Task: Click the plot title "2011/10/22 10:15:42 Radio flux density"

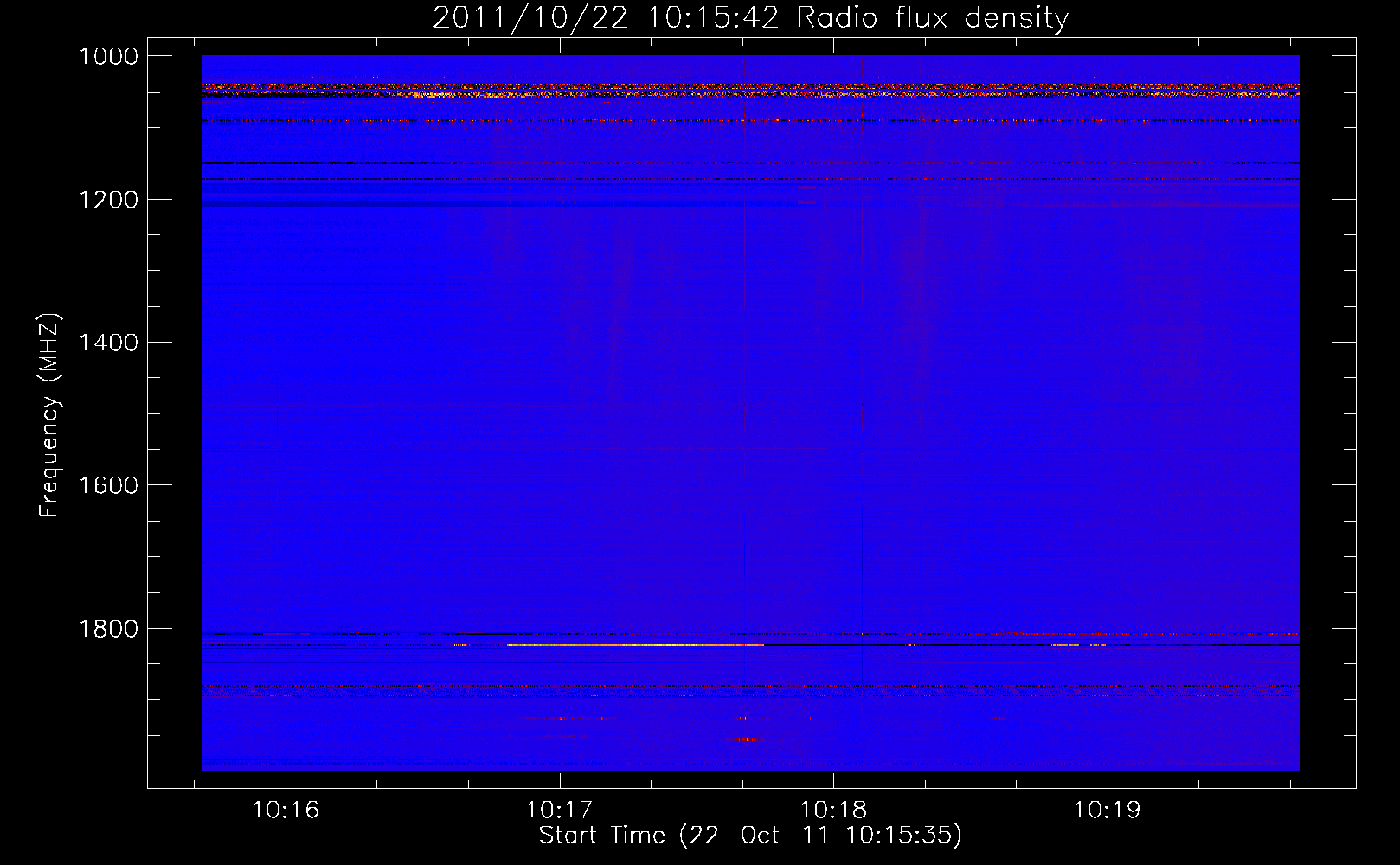Action: pyautogui.click(x=750, y=17)
